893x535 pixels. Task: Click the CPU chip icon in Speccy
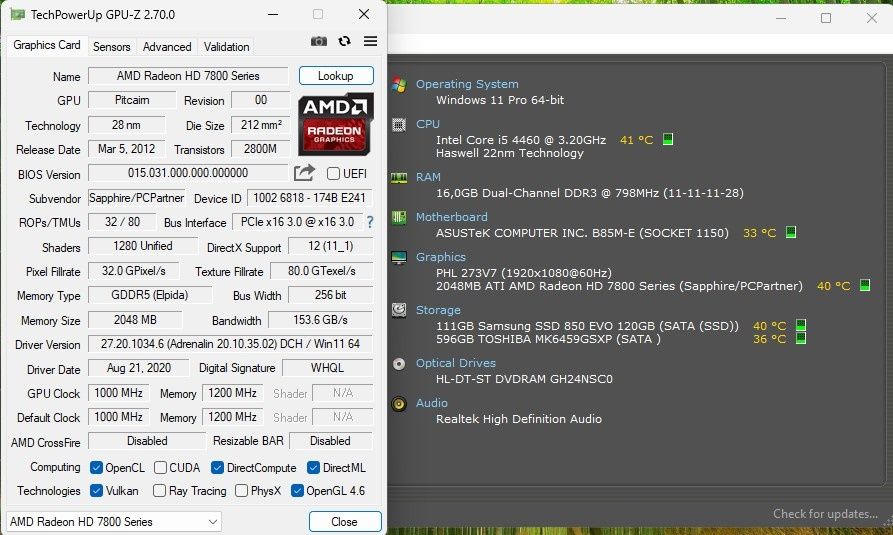coord(399,125)
